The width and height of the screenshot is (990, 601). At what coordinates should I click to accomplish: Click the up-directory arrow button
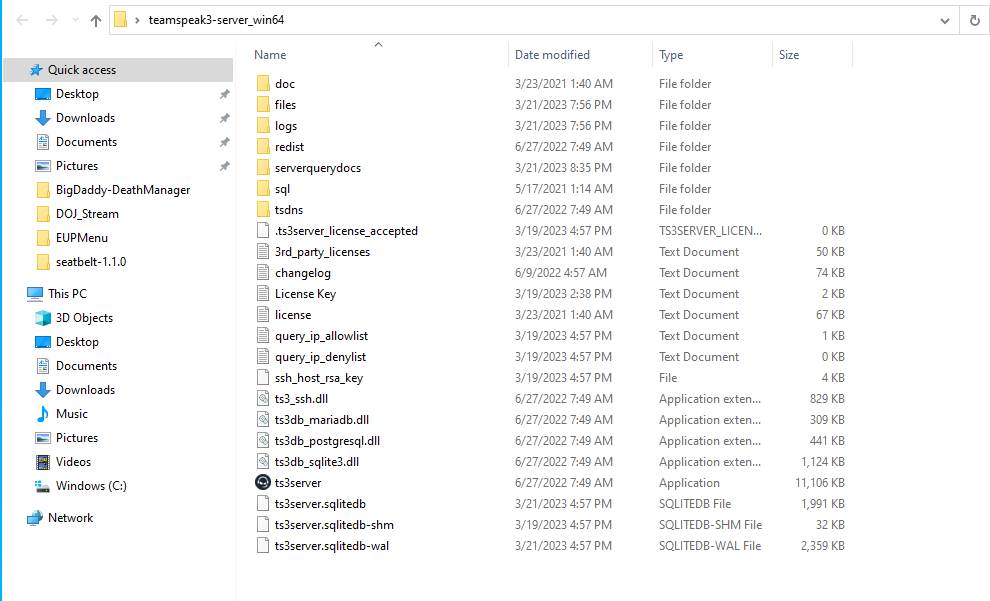[96, 20]
